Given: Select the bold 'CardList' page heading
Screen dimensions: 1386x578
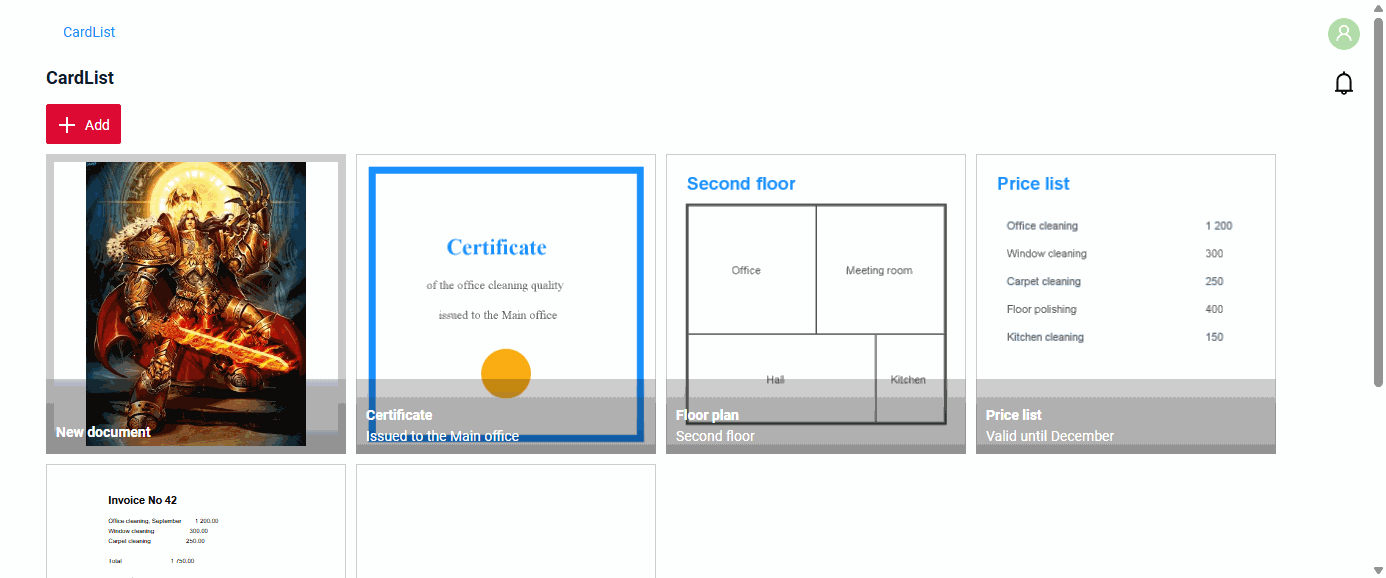Looking at the screenshot, I should click(x=80, y=78).
